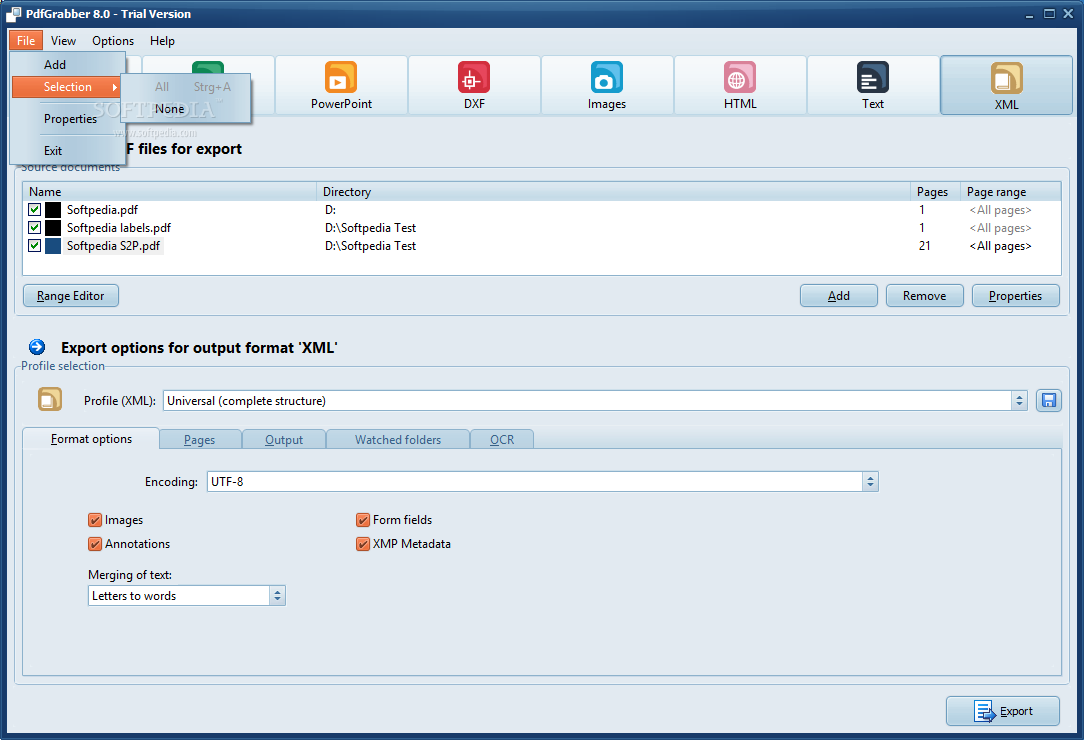Select the Images export format icon

606,77
